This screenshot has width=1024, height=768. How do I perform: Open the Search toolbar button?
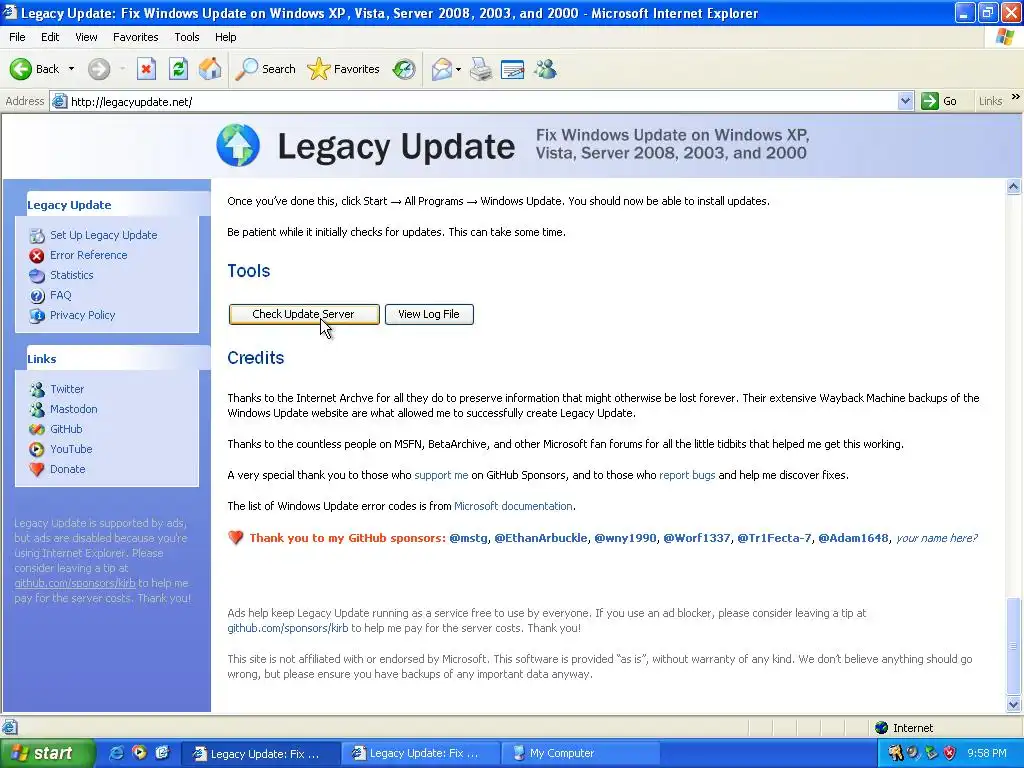(x=265, y=69)
